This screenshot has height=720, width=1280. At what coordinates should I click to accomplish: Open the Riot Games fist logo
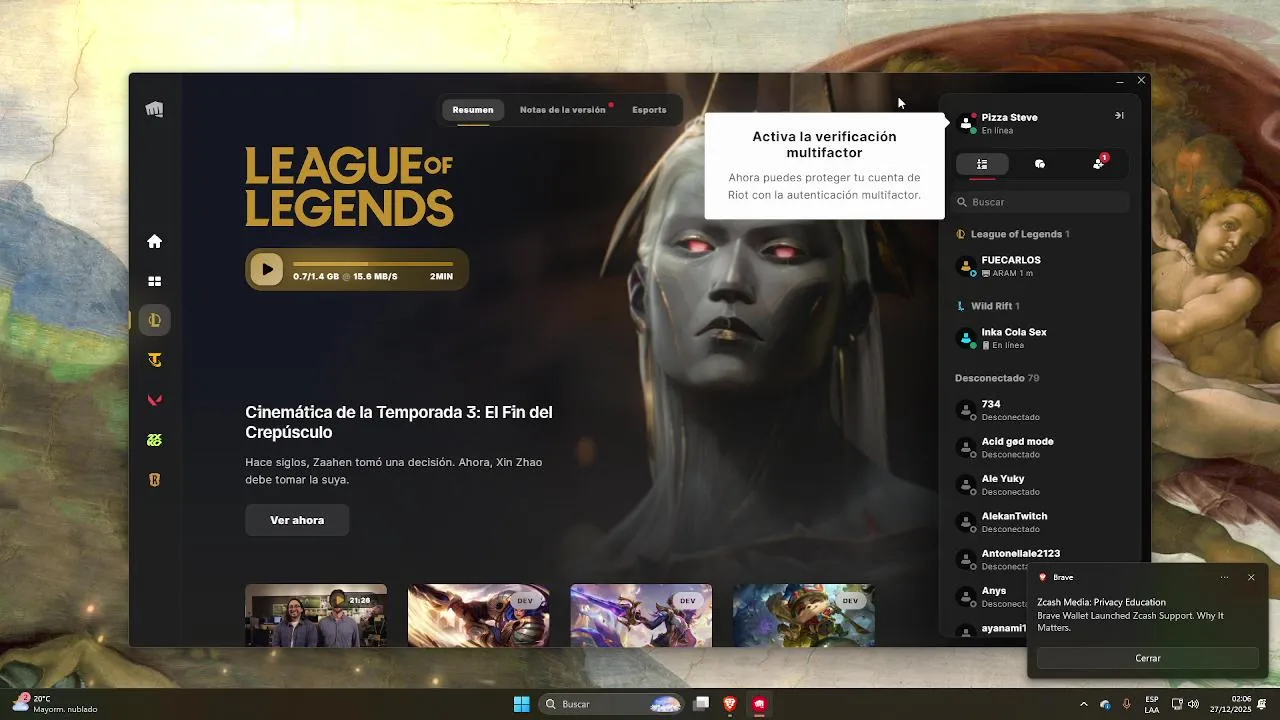pyautogui.click(x=154, y=110)
